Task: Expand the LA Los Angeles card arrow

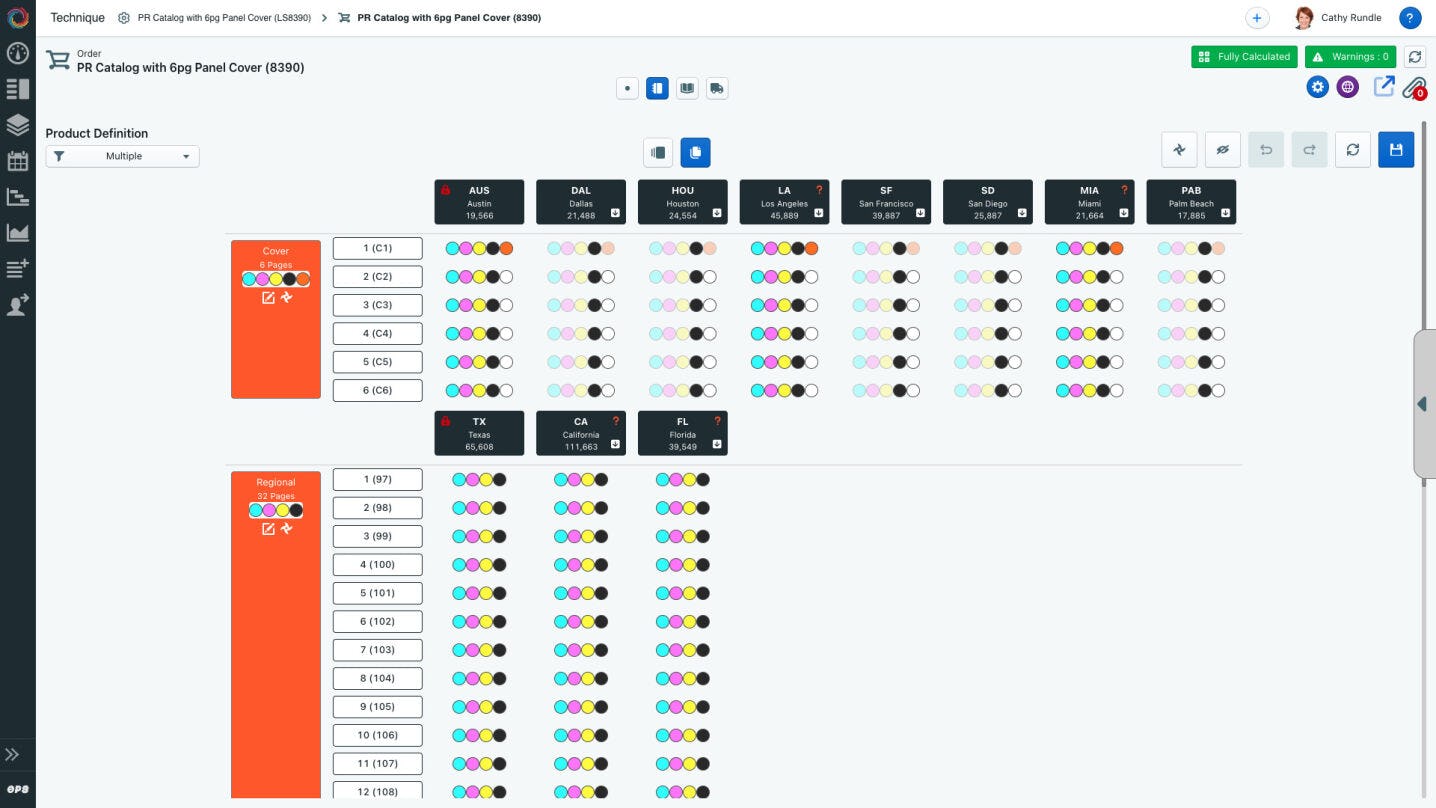Action: click(x=819, y=213)
